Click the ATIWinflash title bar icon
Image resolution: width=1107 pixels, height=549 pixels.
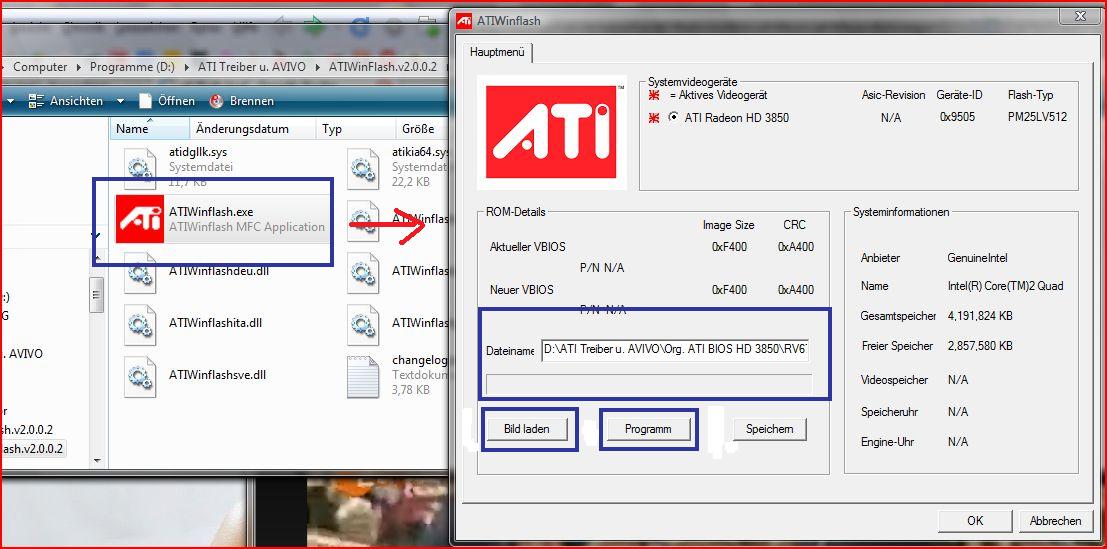pos(464,20)
